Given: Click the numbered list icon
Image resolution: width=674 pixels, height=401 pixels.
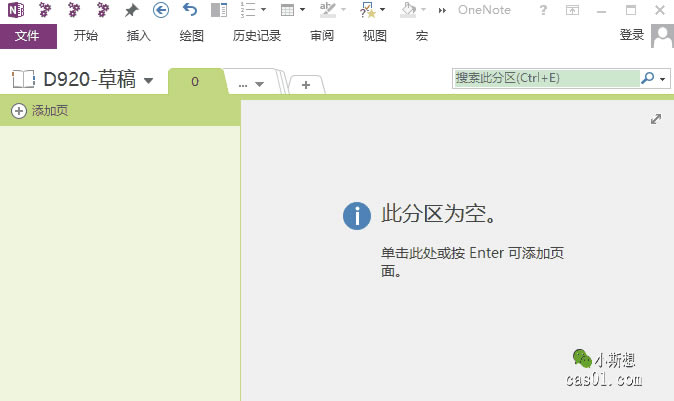Looking at the screenshot, I should click(x=248, y=9).
